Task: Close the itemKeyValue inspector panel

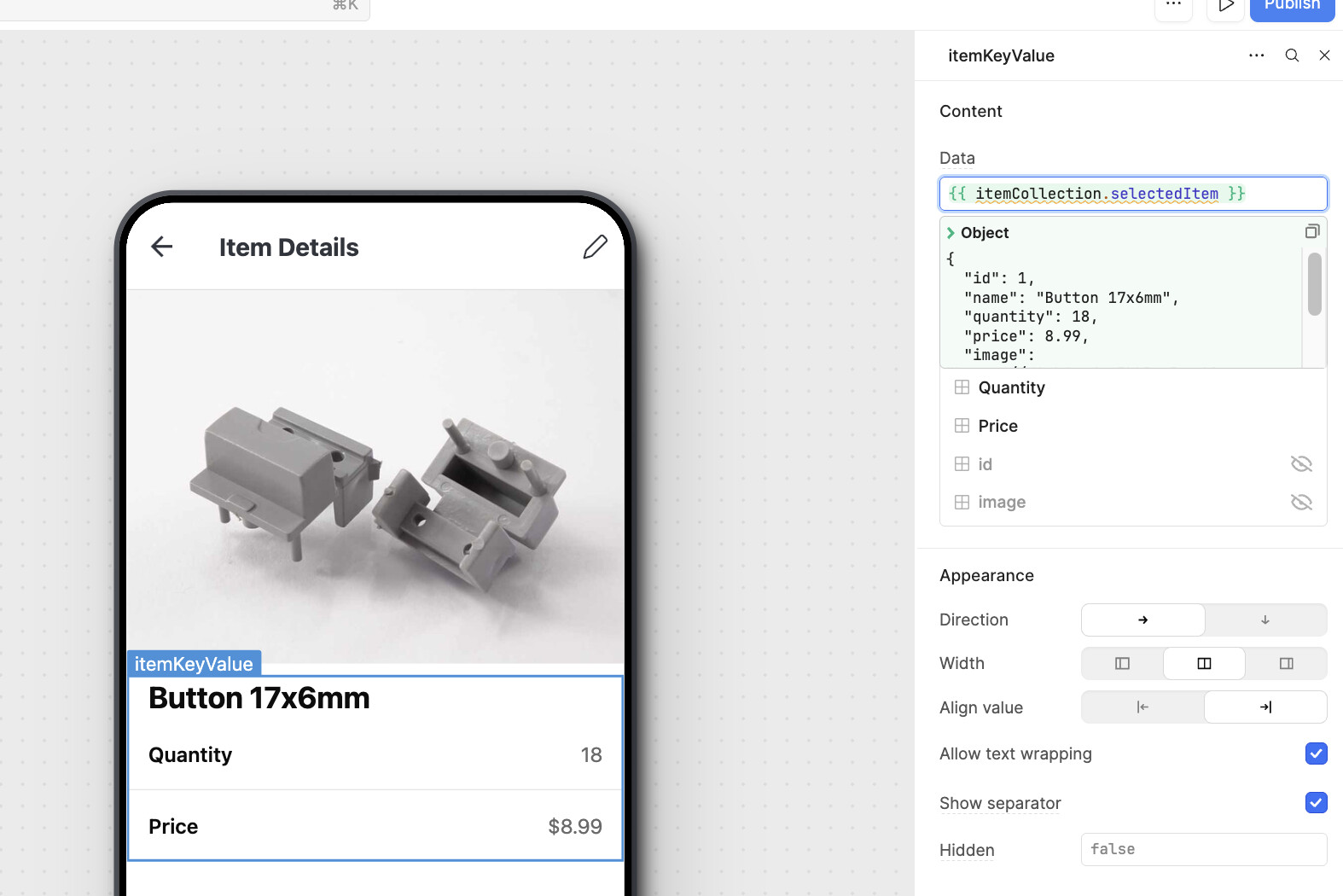Action: (x=1324, y=55)
